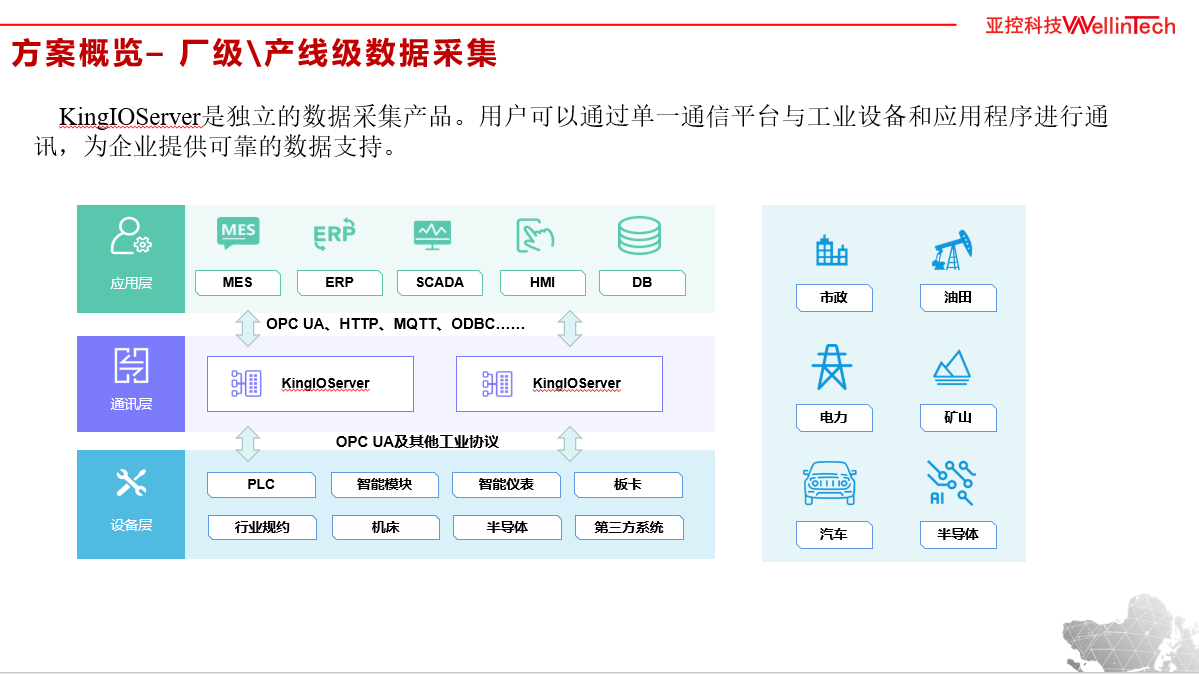Click the 设备层 layer label

[x=131, y=526]
